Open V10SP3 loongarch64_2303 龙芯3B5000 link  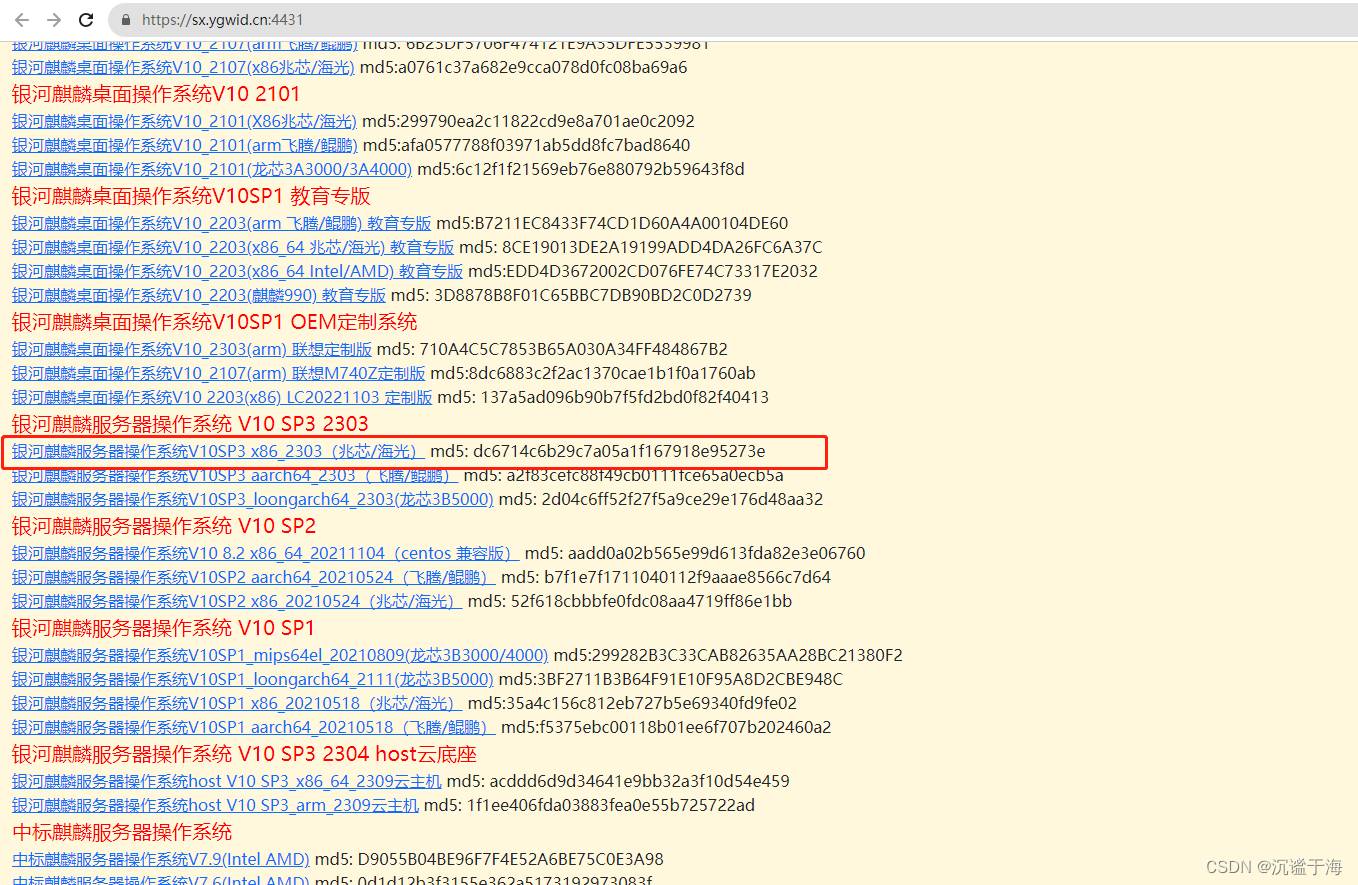252,499
